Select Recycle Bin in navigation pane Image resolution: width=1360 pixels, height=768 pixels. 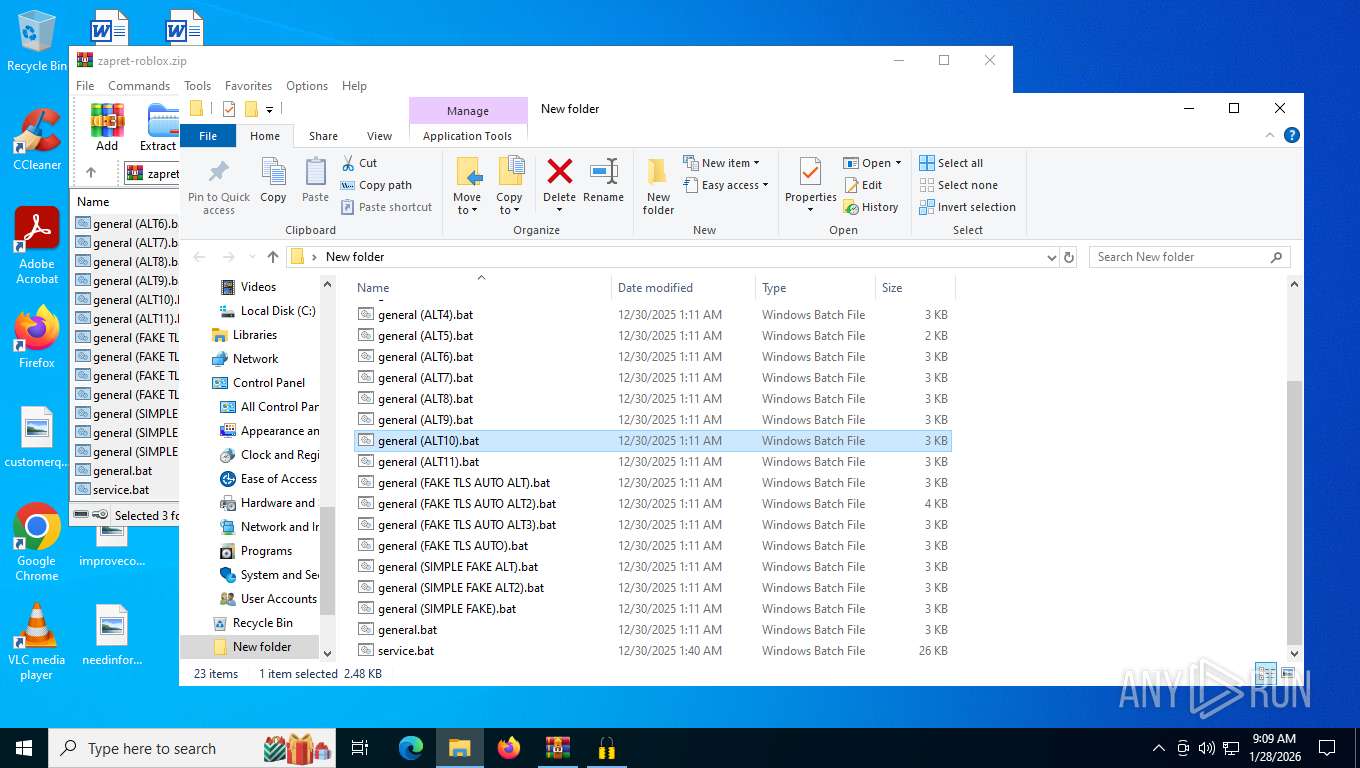(x=262, y=623)
